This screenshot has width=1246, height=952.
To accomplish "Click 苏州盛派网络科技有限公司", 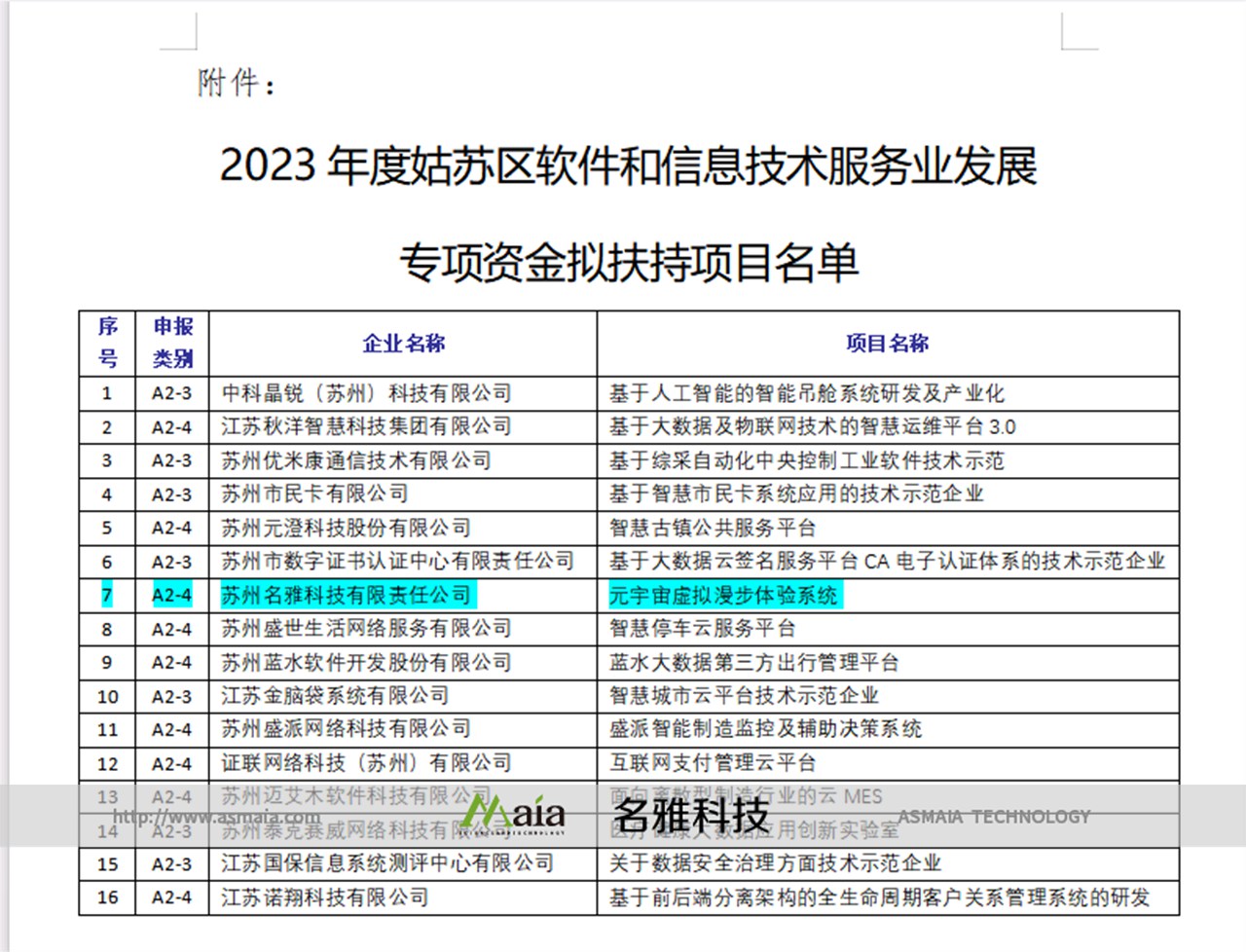I will tap(346, 729).
